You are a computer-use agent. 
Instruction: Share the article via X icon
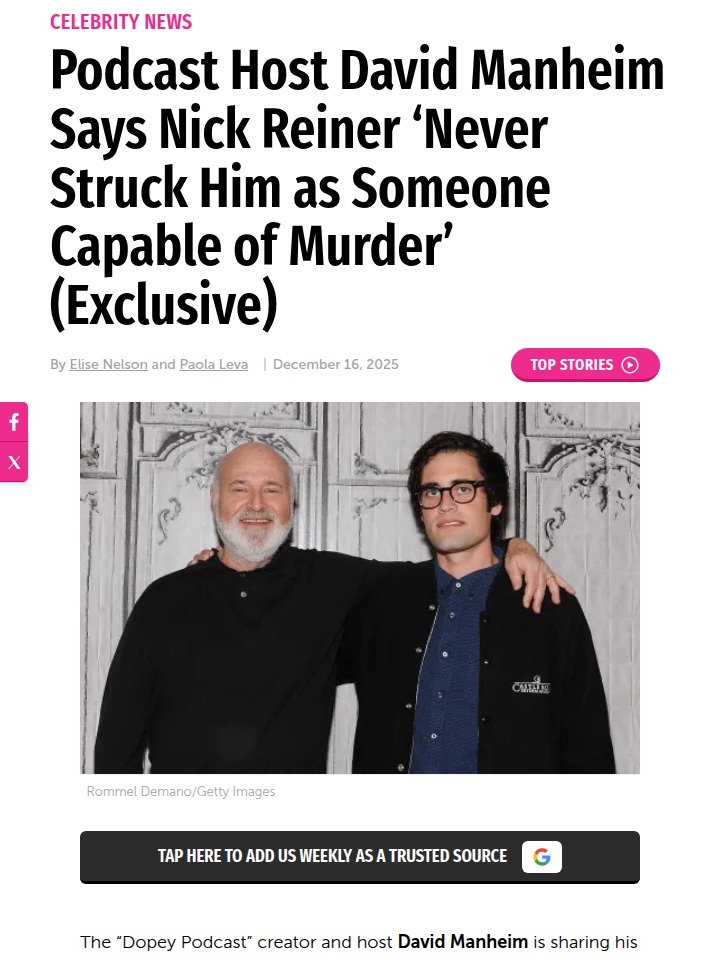(13, 462)
